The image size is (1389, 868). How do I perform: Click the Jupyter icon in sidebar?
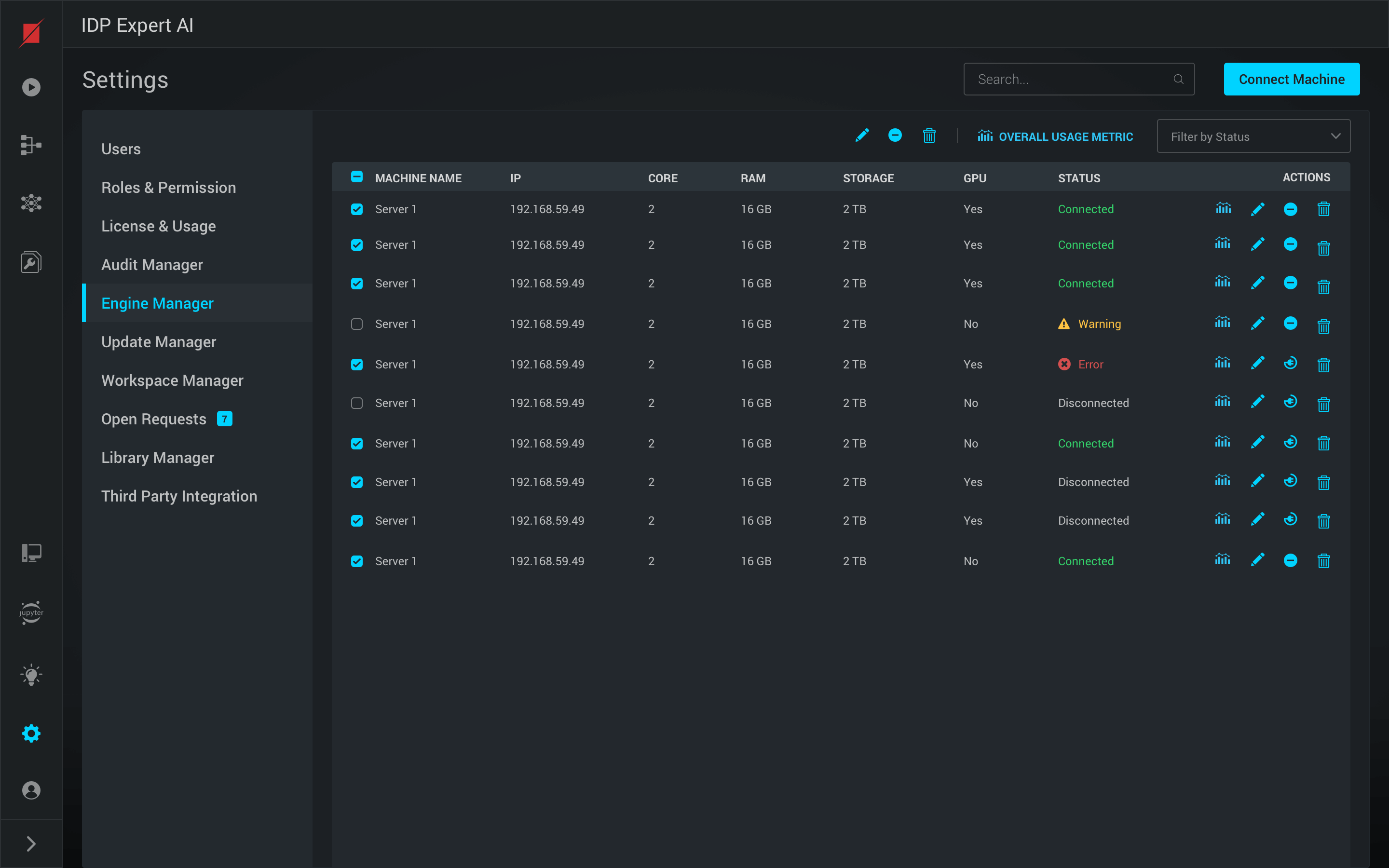click(31, 612)
